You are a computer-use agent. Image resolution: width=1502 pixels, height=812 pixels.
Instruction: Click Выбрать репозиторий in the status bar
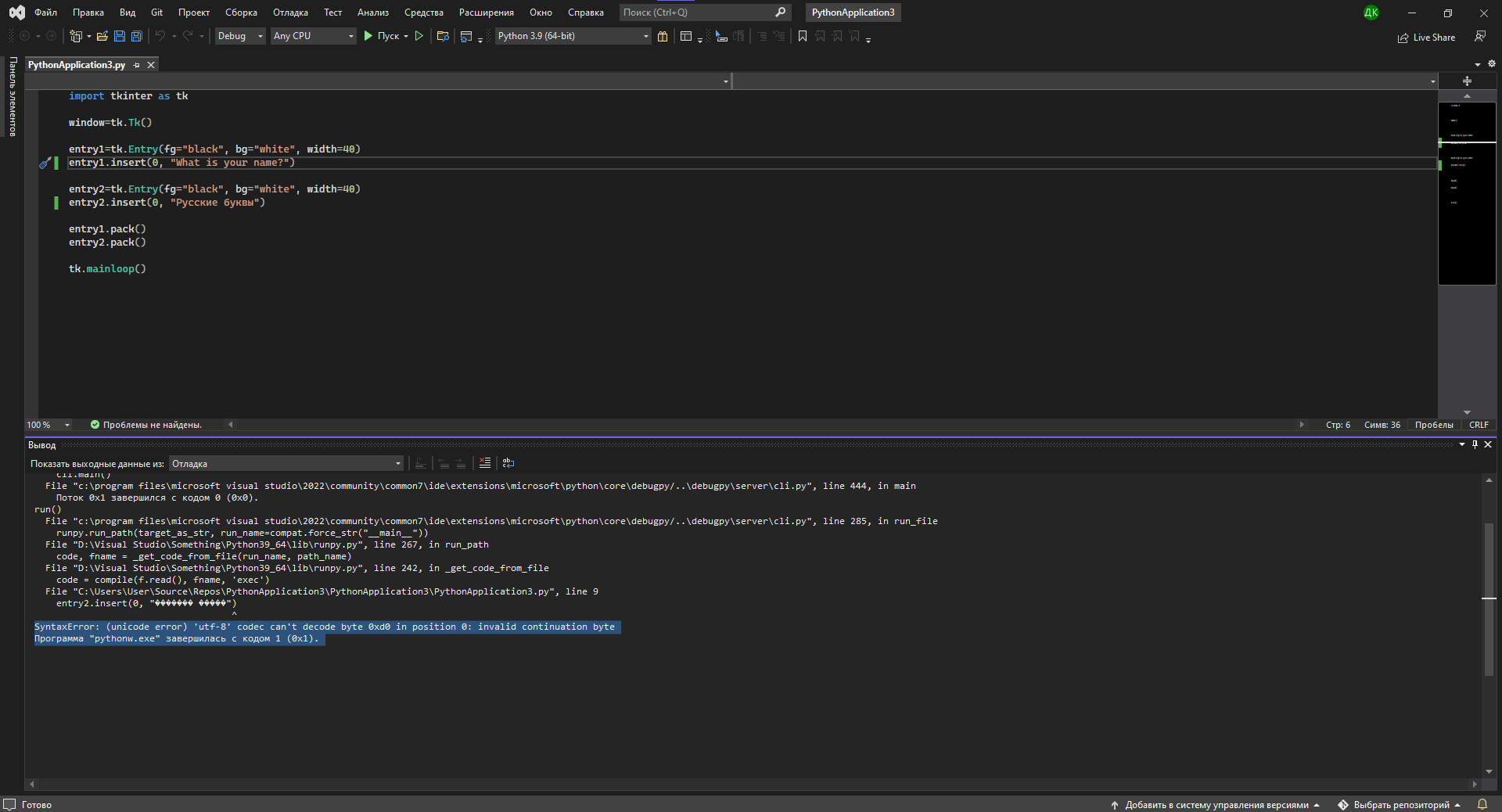(1400, 805)
